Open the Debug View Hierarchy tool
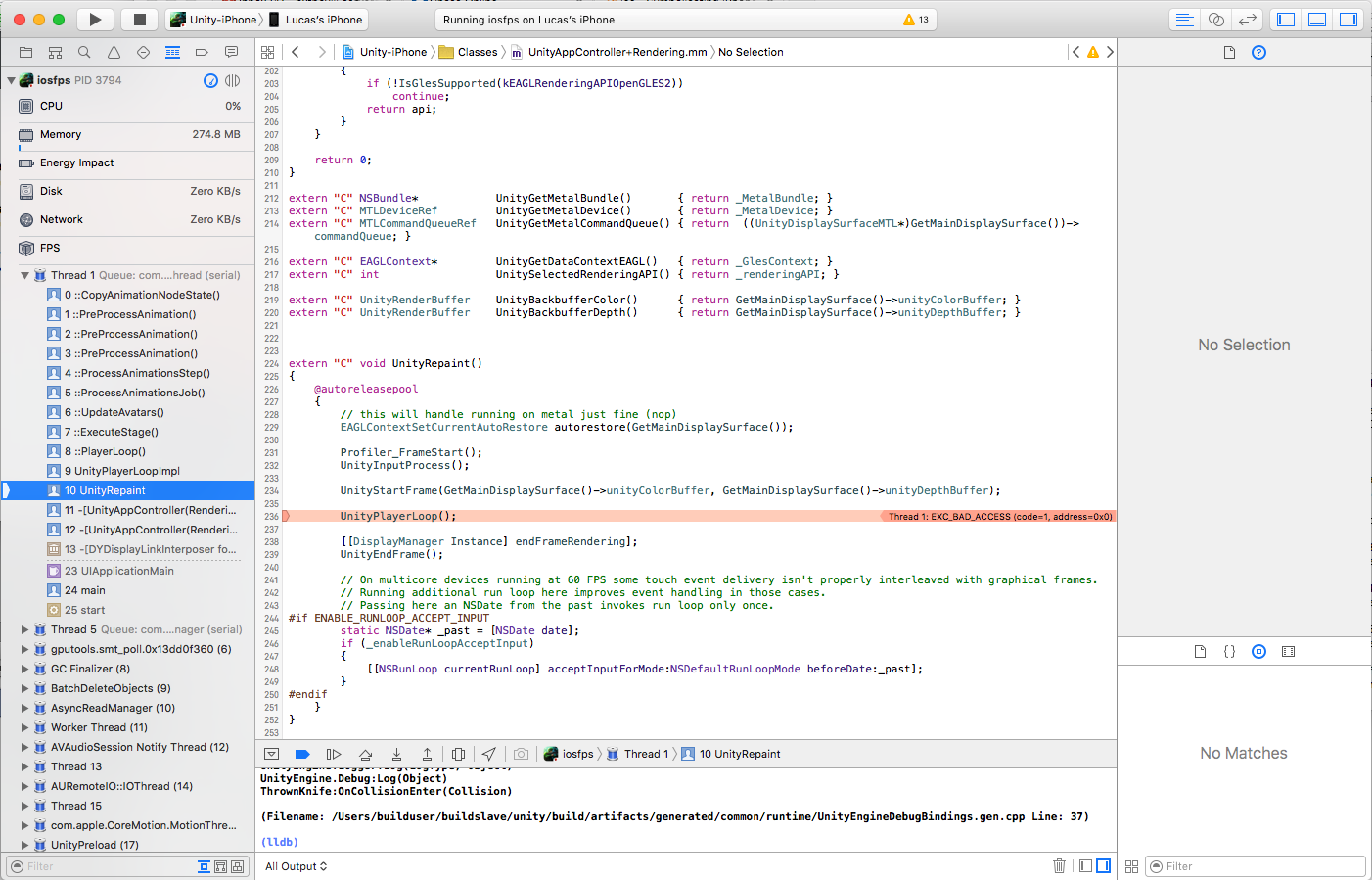1372x880 pixels. (458, 754)
